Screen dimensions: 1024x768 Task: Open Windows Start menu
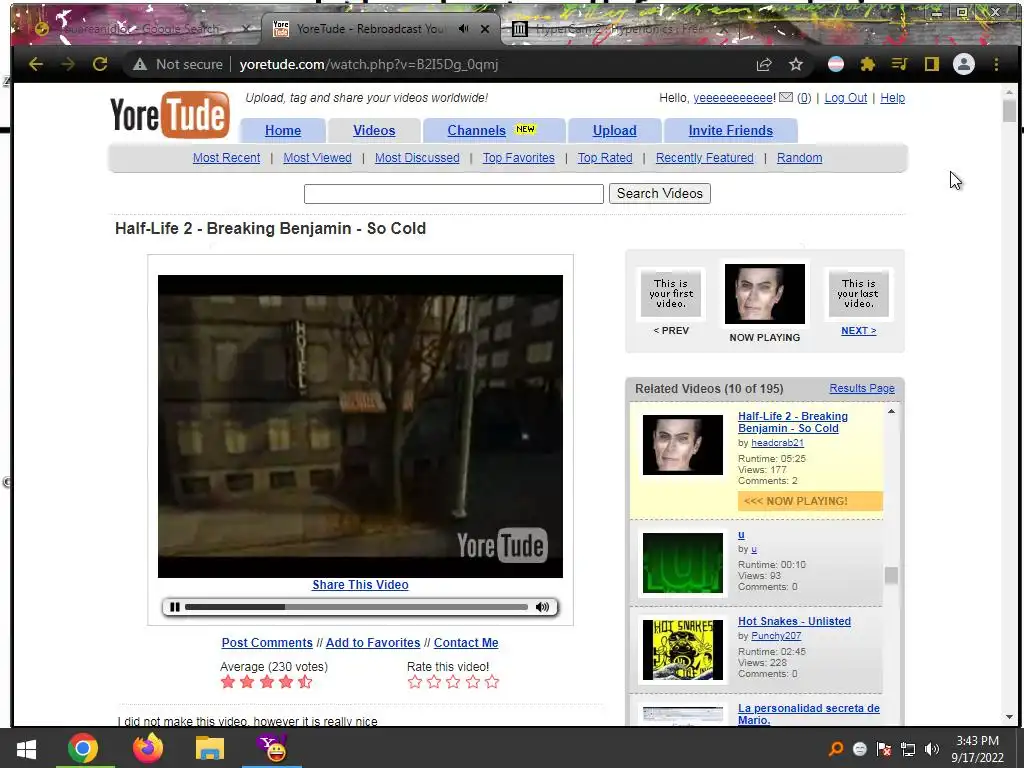26,749
